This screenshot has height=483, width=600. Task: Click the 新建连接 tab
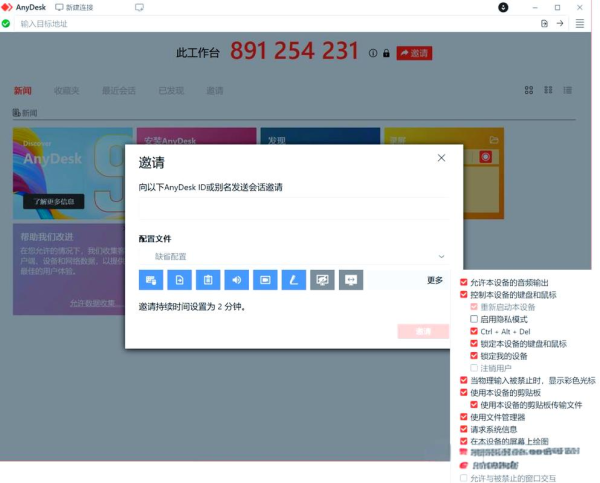tap(74, 7)
